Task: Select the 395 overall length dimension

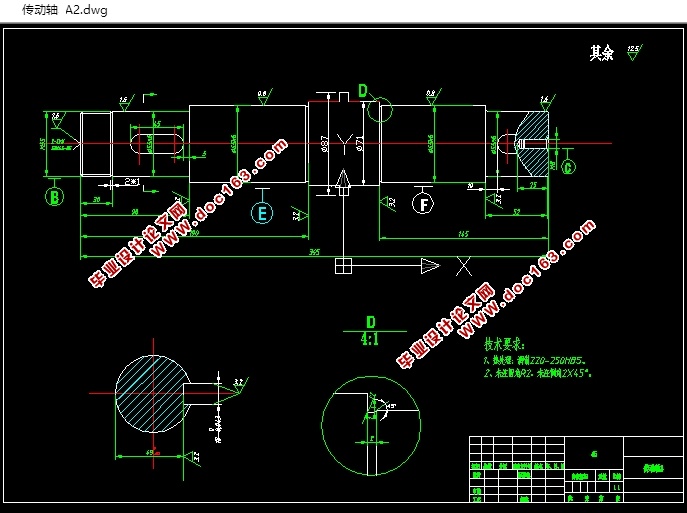Action: point(315,252)
